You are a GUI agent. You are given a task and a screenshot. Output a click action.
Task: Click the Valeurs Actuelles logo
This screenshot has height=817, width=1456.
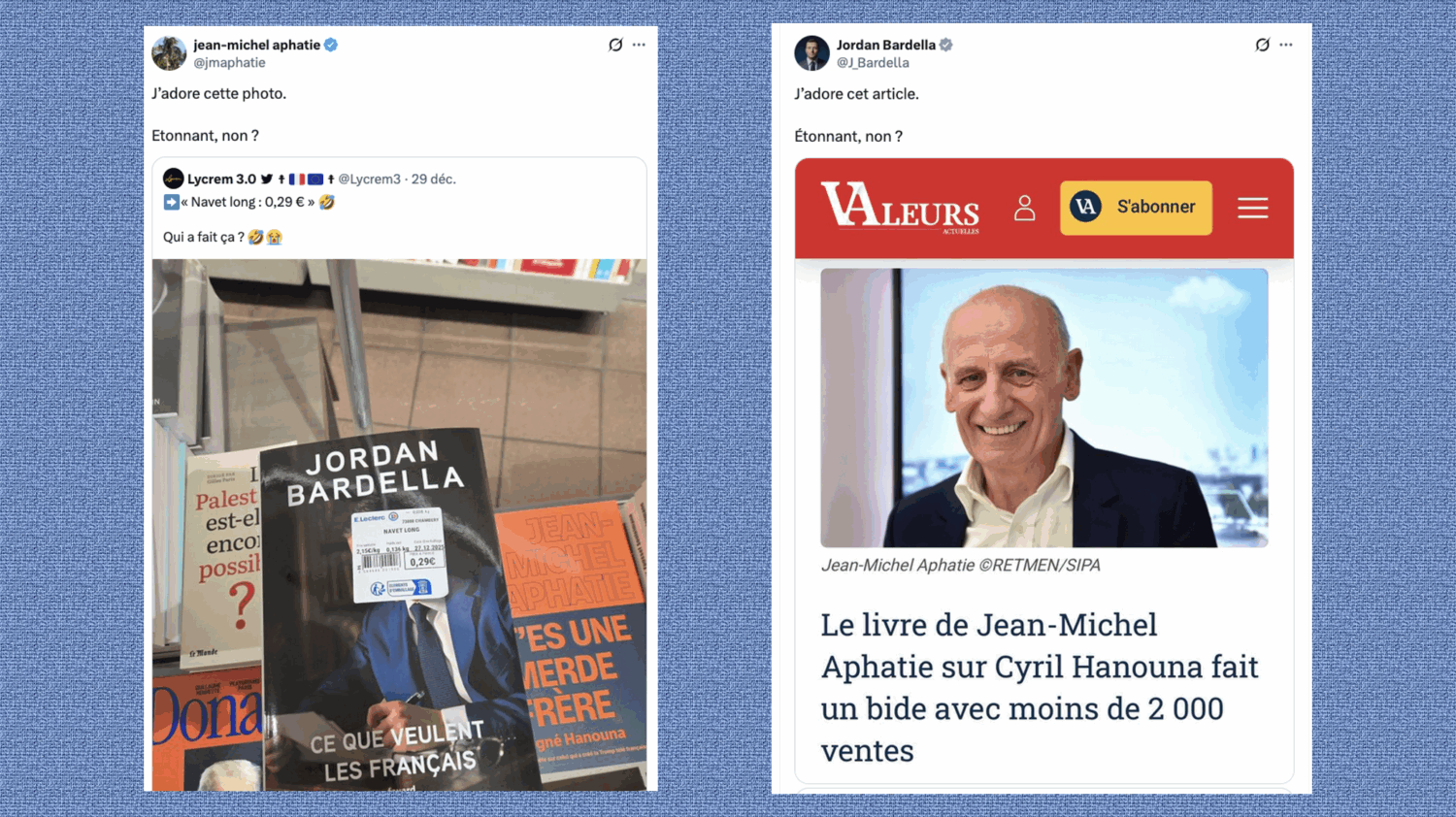pyautogui.click(x=900, y=208)
